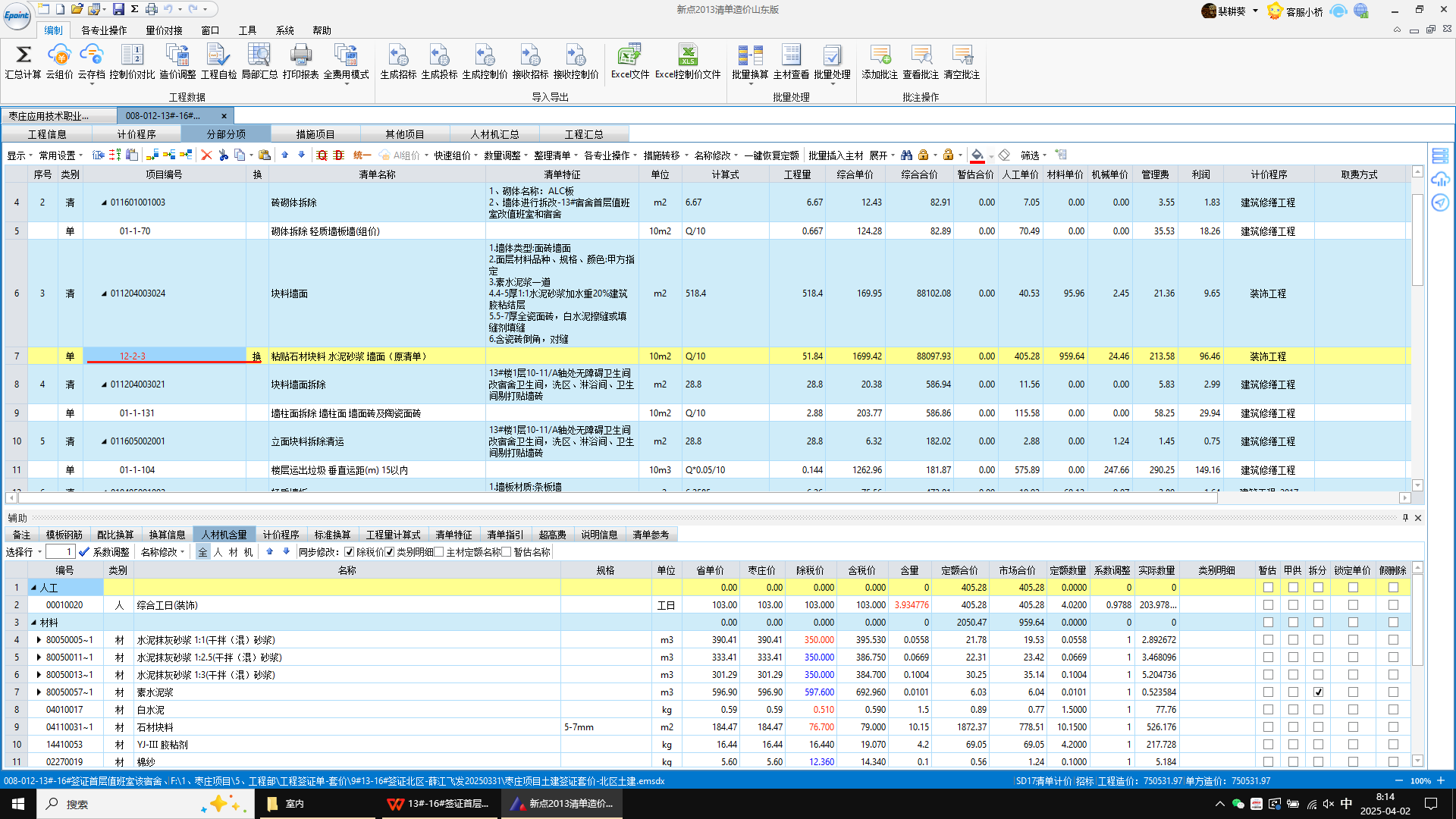Click the binoculars find icon
This screenshot has width=1456, height=819.
[x=907, y=155]
